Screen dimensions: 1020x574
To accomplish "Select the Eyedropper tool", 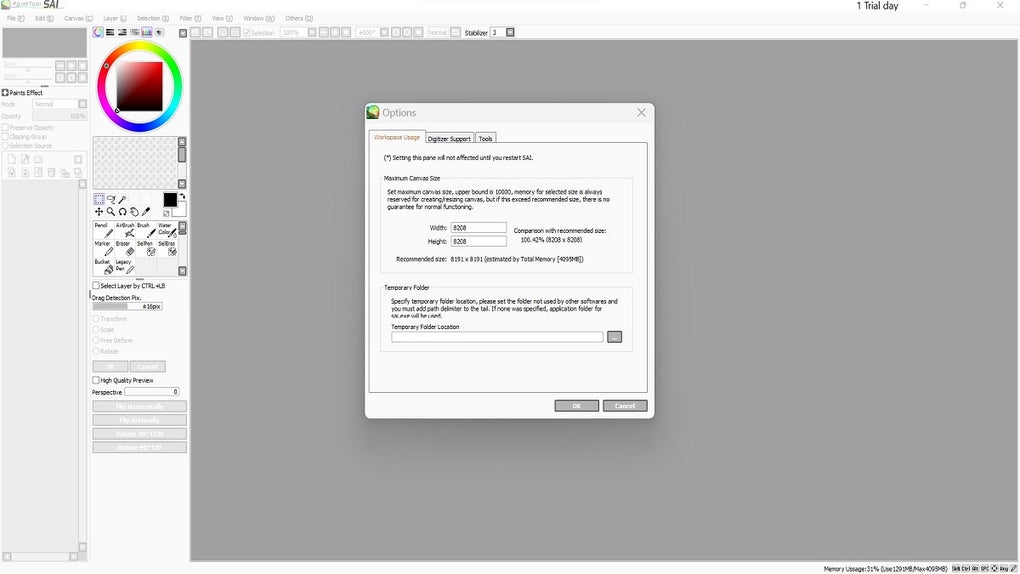I will [146, 212].
